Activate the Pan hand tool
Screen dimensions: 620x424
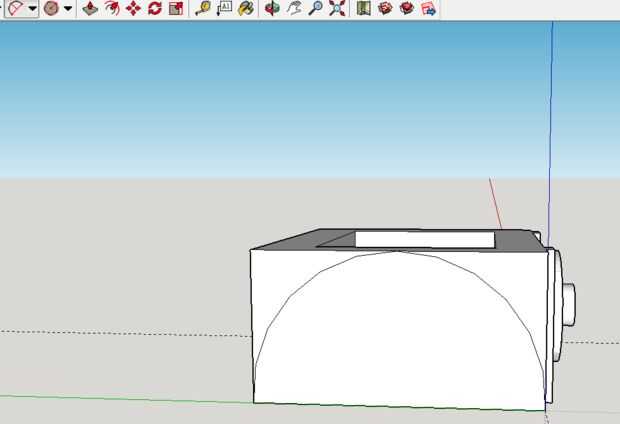click(294, 8)
